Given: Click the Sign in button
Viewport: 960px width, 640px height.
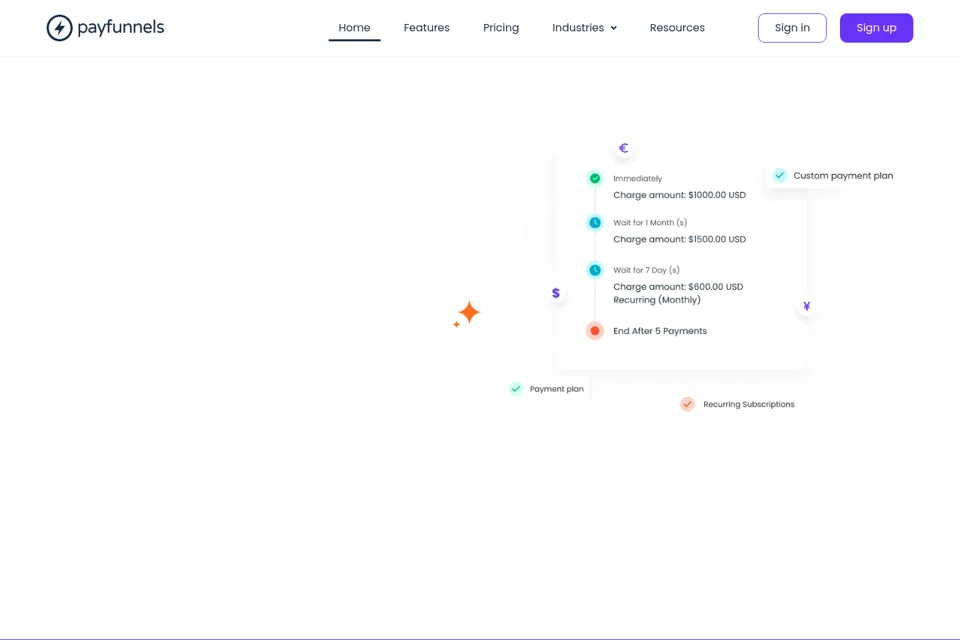Looking at the screenshot, I should point(792,28).
